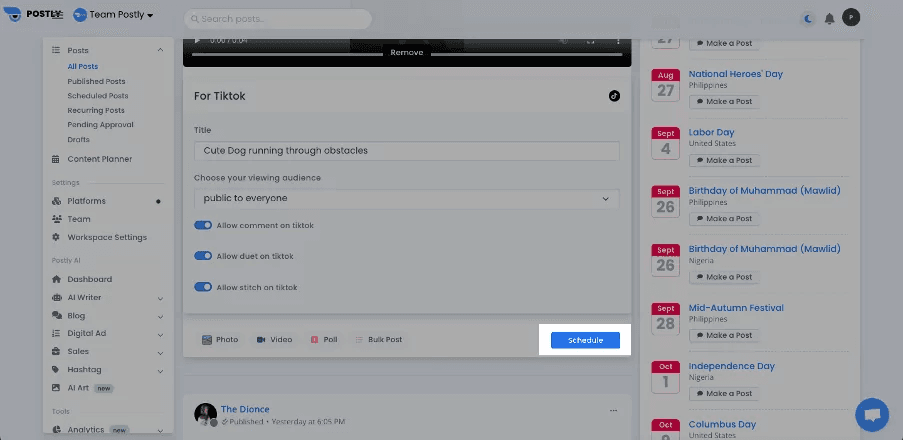904x440 pixels.
Task: Click the Blog chat icon
Action: coord(56,315)
